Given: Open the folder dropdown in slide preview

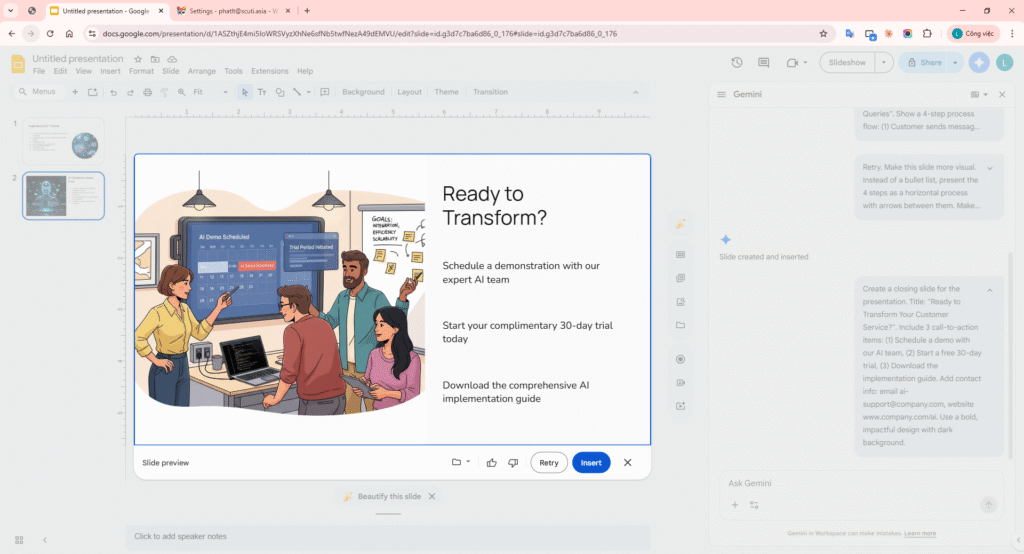Looking at the screenshot, I should point(460,463).
